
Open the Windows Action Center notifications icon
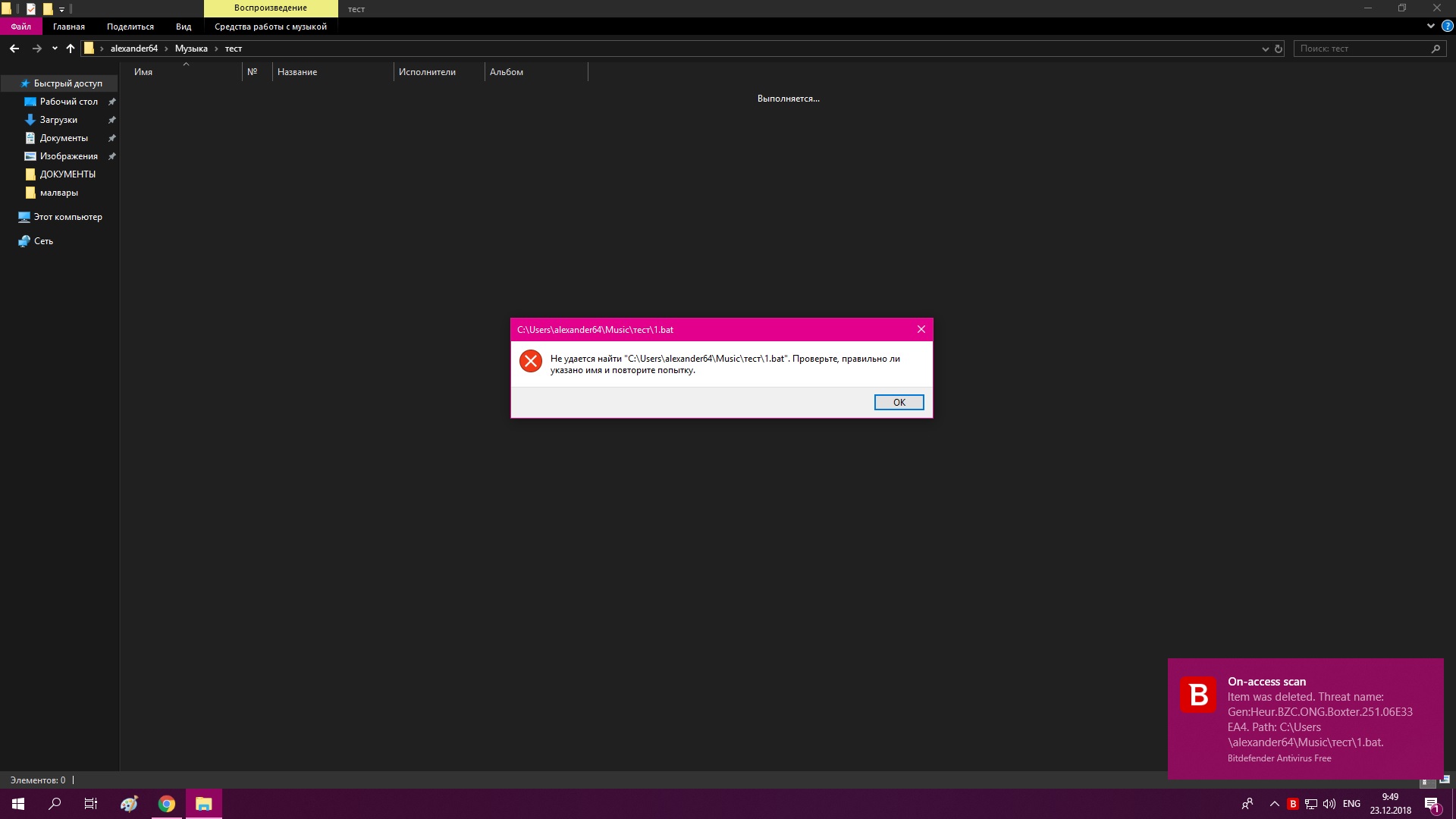(1432, 804)
